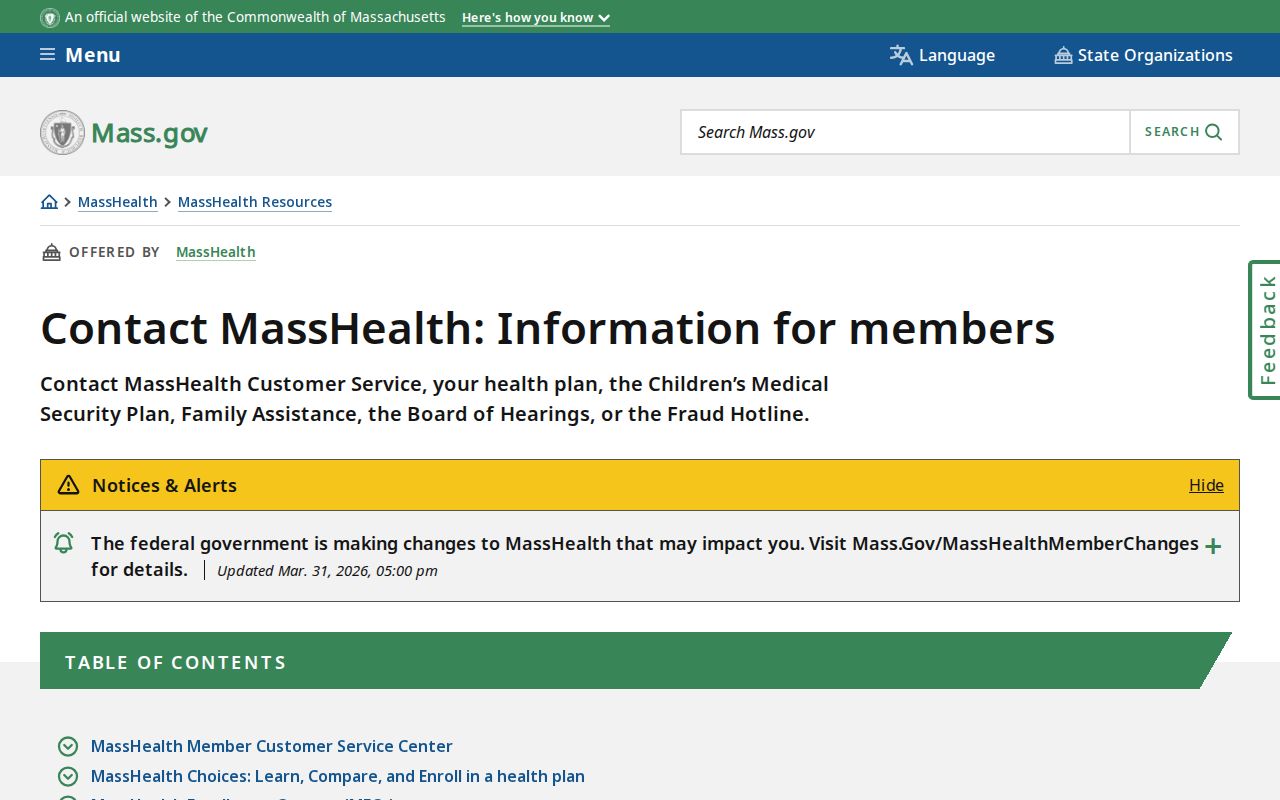Open the hamburger Menu icon
This screenshot has width=1280, height=800.
tap(47, 55)
